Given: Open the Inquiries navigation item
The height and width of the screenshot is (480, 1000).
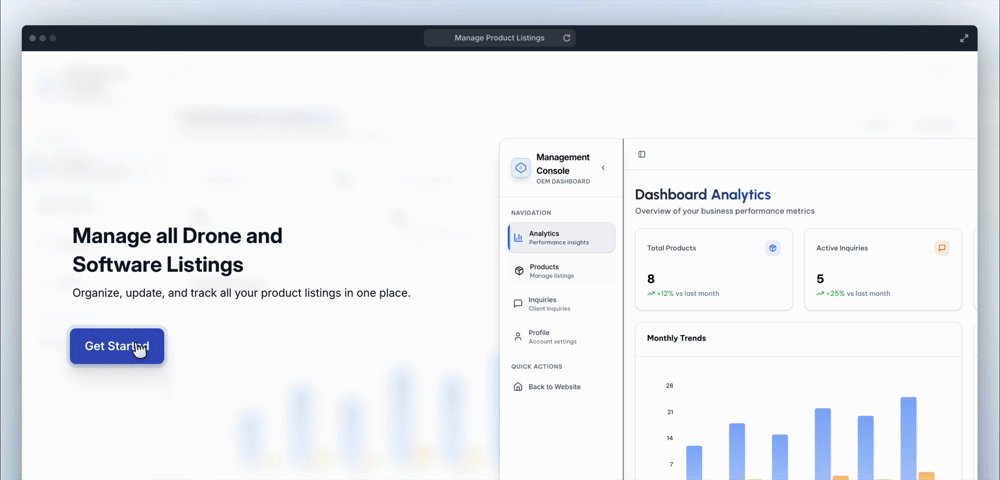Looking at the screenshot, I should coord(562,304).
